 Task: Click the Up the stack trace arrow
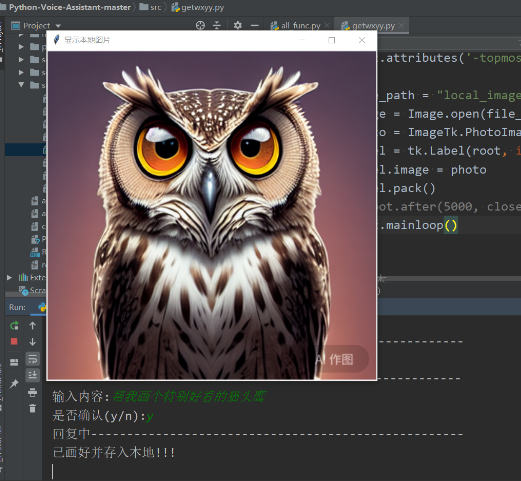click(32, 326)
